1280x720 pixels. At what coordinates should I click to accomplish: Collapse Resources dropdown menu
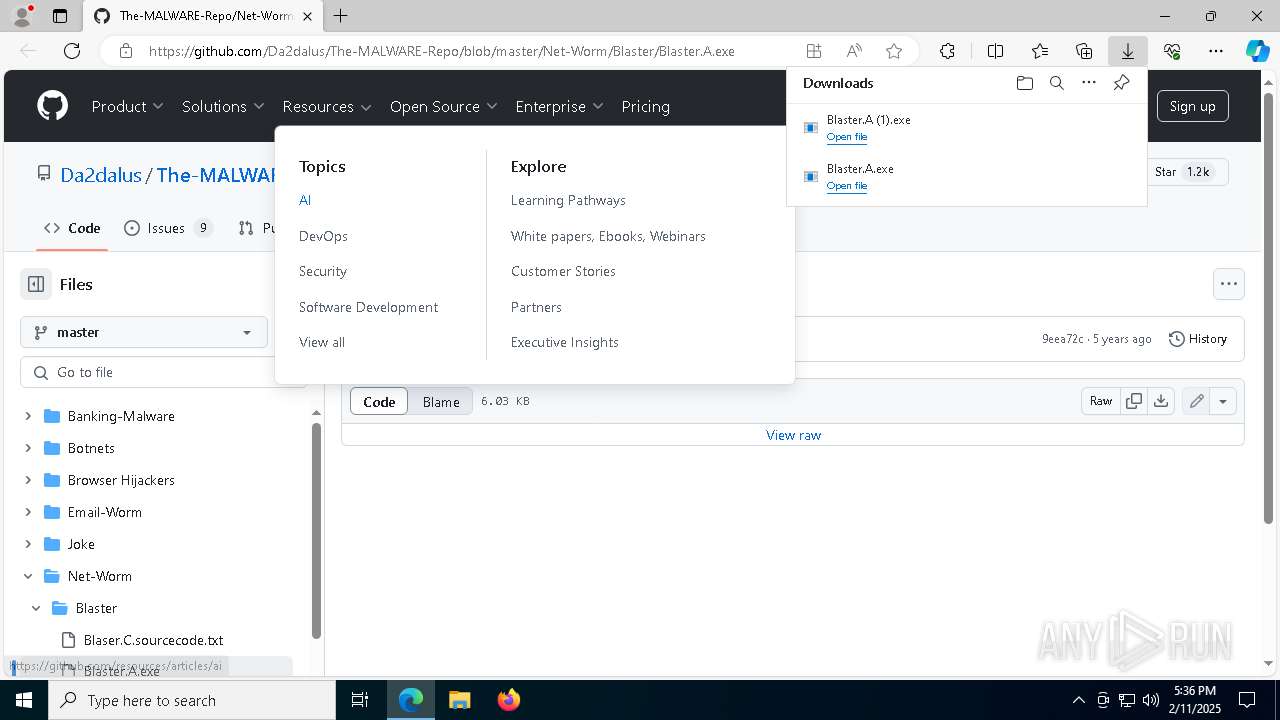click(x=327, y=106)
